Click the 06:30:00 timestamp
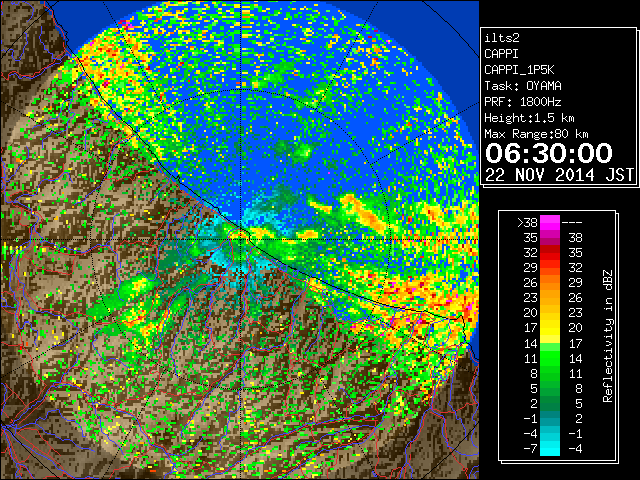640x480 pixels. click(549, 153)
